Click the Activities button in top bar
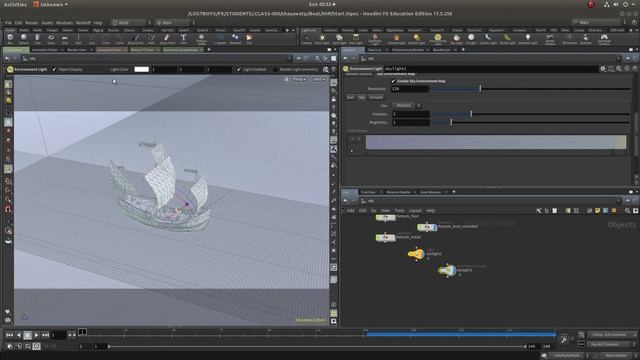This screenshot has height=360, width=640. (x=15, y=4)
